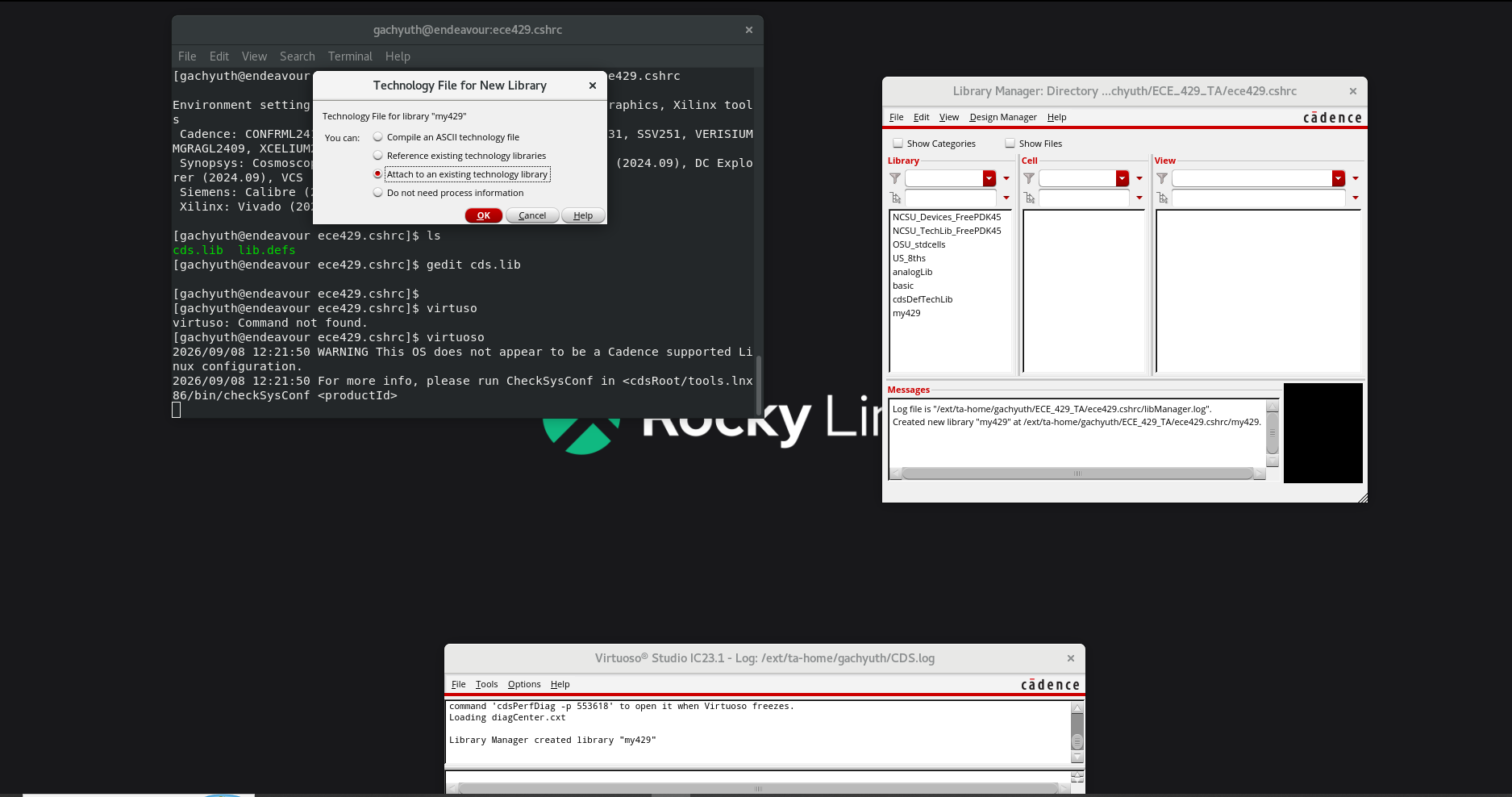
Task: Click the Library column search tree icon
Action: tap(895, 198)
